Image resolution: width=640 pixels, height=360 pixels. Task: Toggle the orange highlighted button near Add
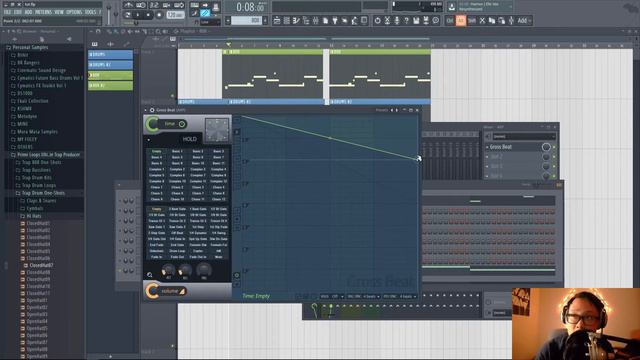point(461,20)
